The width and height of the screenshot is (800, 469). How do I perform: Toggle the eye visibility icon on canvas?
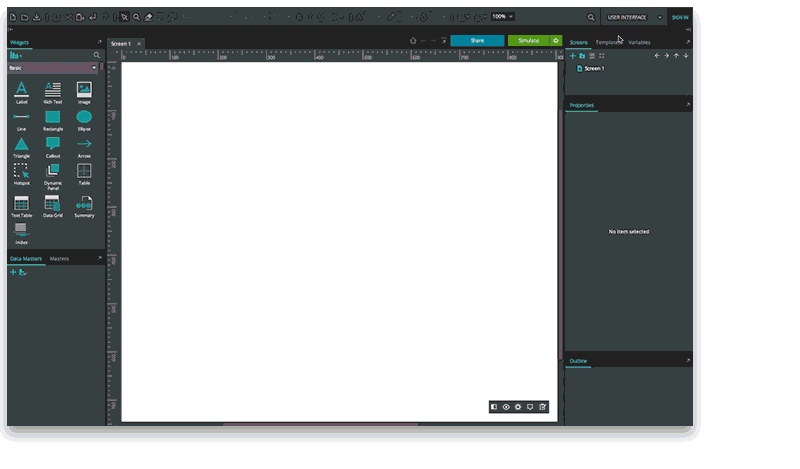pyautogui.click(x=506, y=407)
